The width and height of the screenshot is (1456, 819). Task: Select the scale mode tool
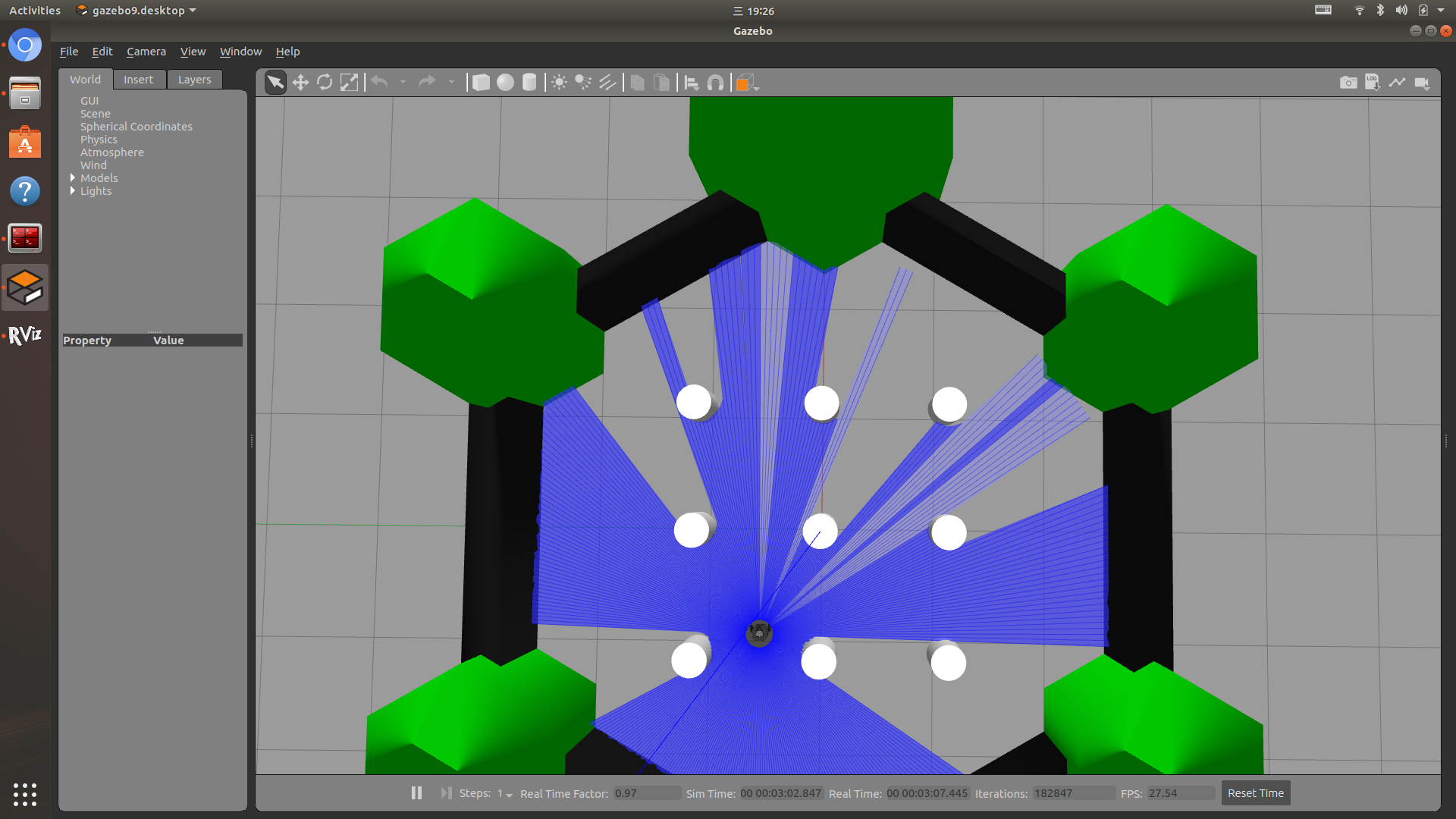pyautogui.click(x=349, y=83)
